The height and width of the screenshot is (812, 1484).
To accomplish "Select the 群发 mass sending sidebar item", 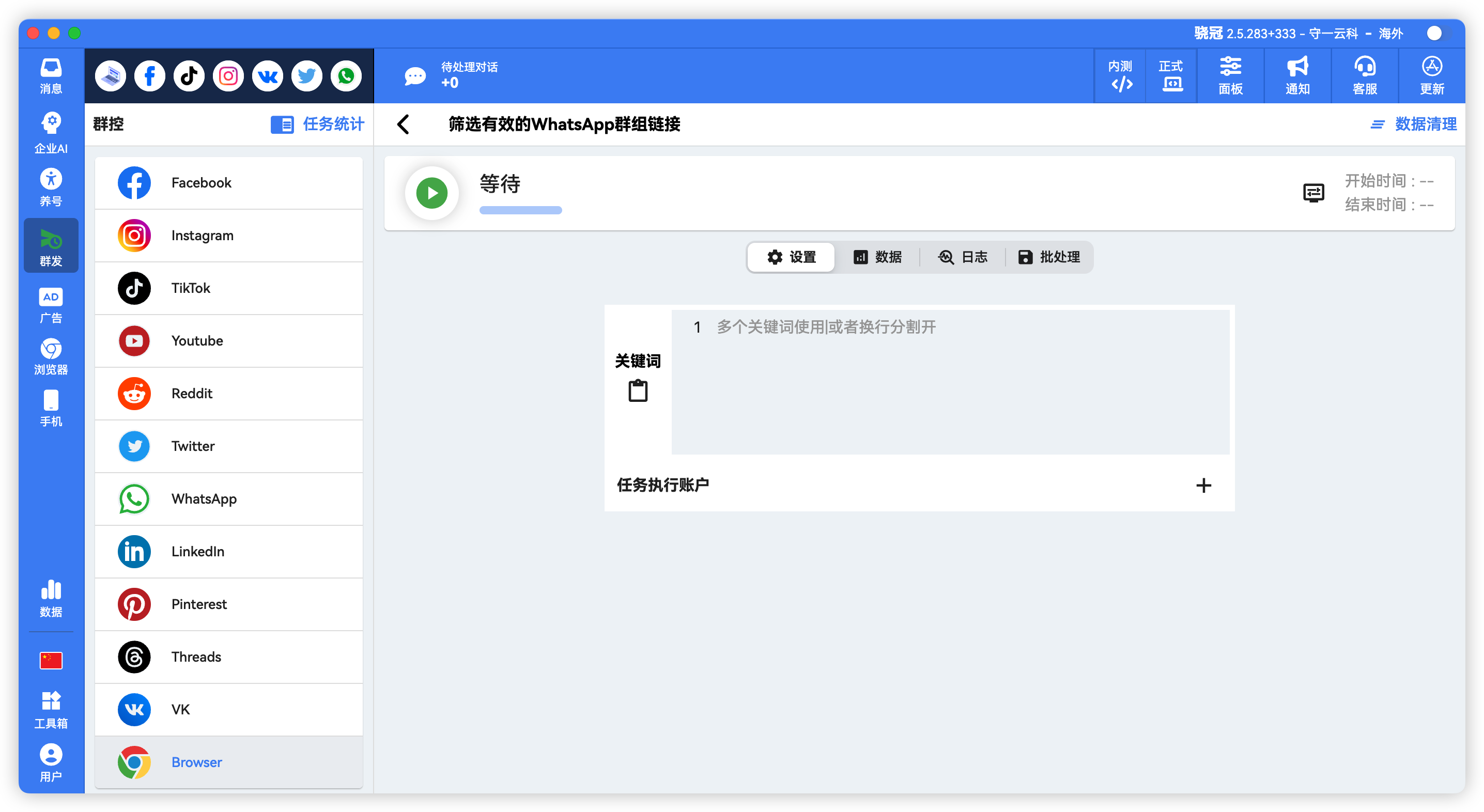I will (x=51, y=246).
